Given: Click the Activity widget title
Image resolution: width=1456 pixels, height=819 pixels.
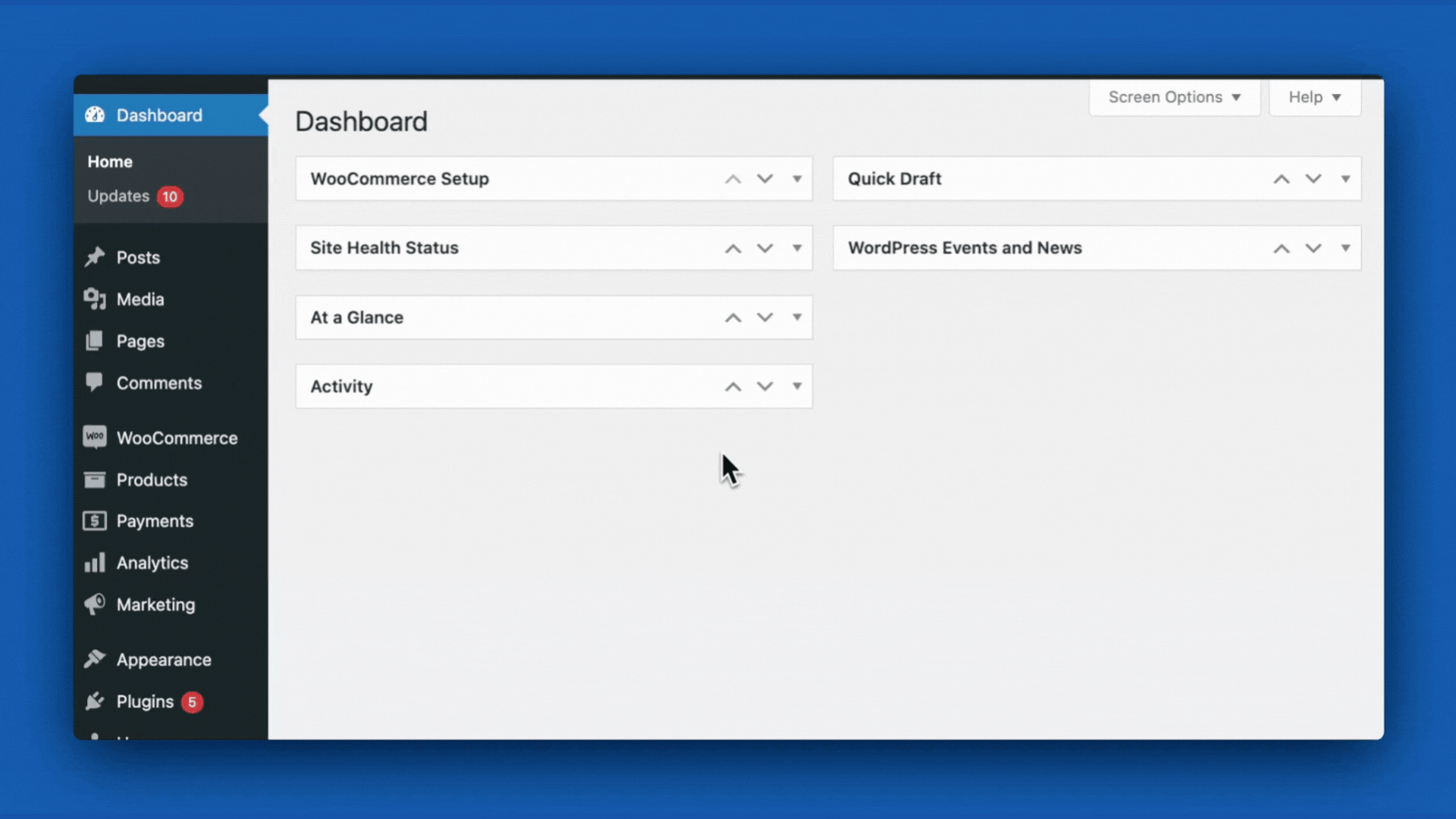Looking at the screenshot, I should pos(341,387).
